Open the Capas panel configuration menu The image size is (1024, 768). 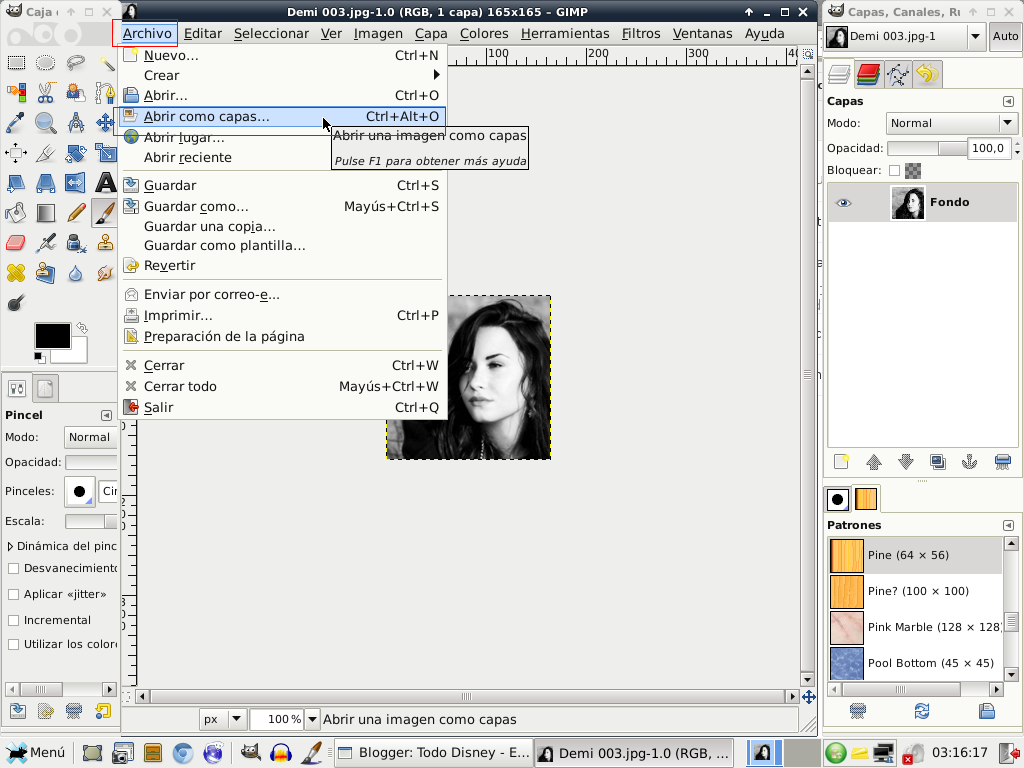point(1008,101)
